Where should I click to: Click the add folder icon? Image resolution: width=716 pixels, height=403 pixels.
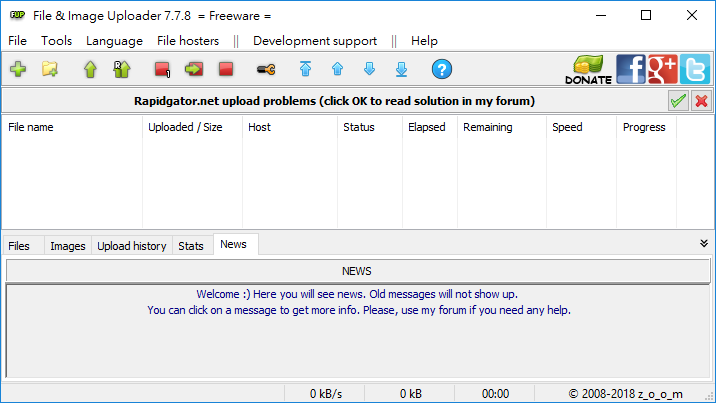click(50, 69)
